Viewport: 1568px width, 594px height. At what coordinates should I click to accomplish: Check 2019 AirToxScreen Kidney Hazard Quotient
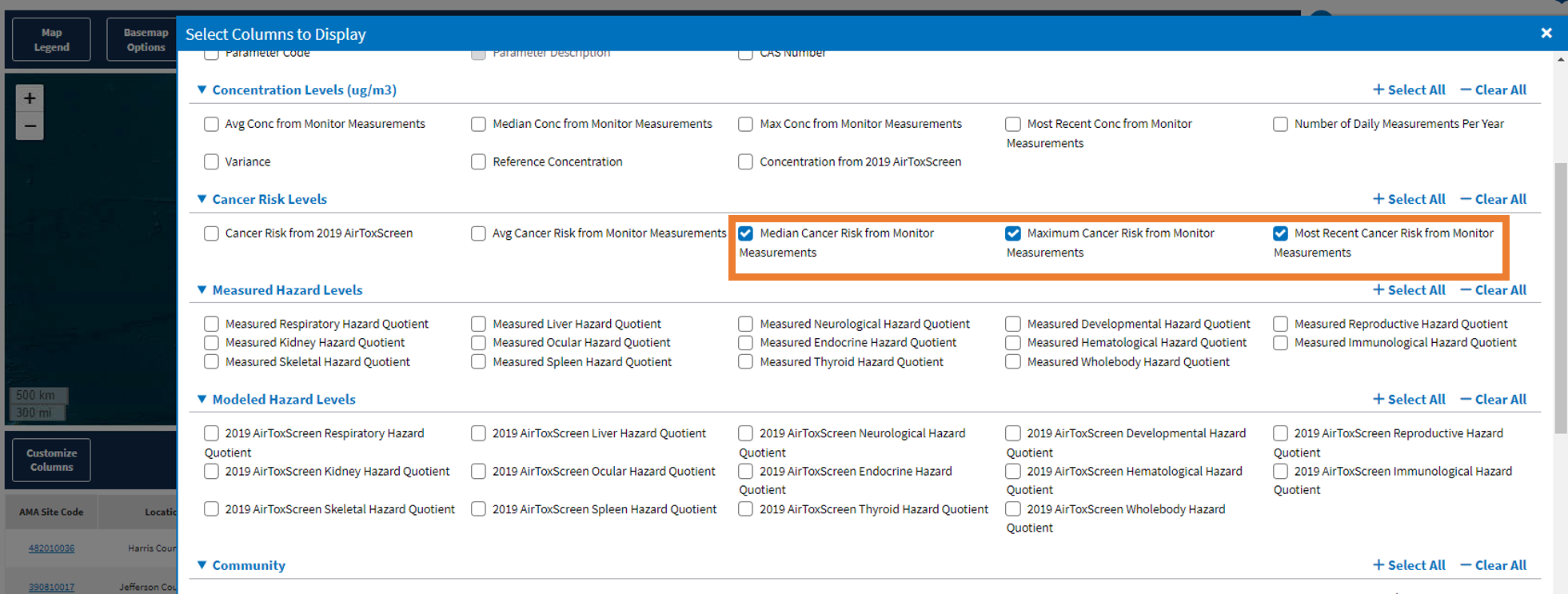coord(211,471)
